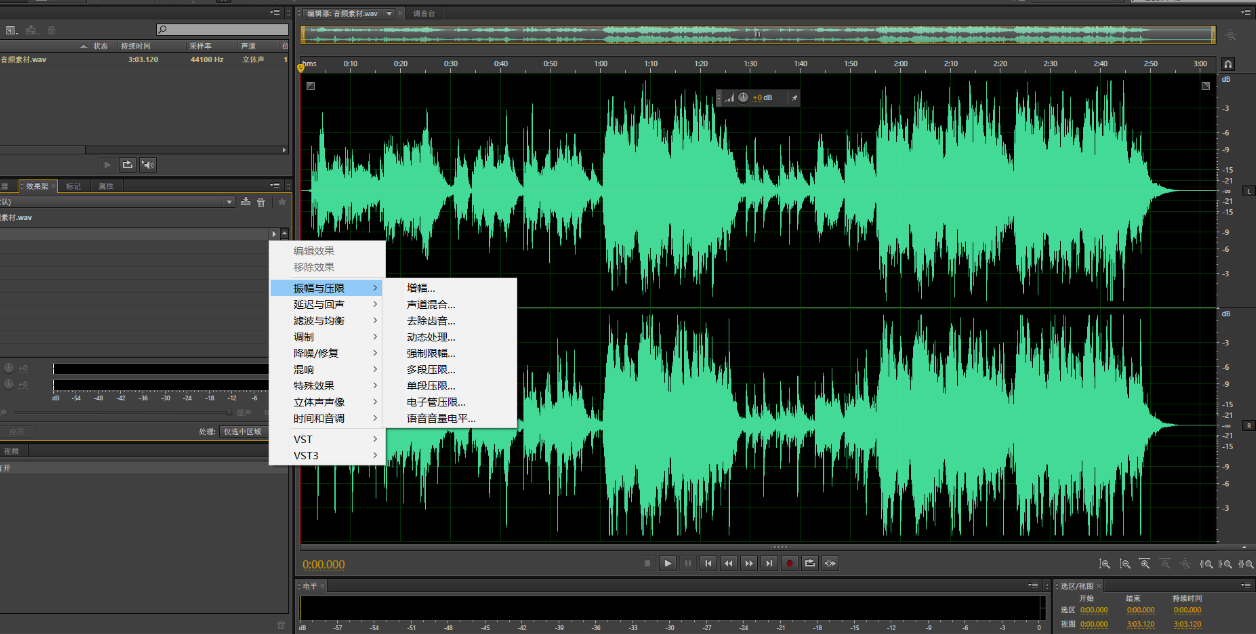Jump to previous marker using the transport button
Image resolution: width=1256 pixels, height=634 pixels.
pos(708,564)
